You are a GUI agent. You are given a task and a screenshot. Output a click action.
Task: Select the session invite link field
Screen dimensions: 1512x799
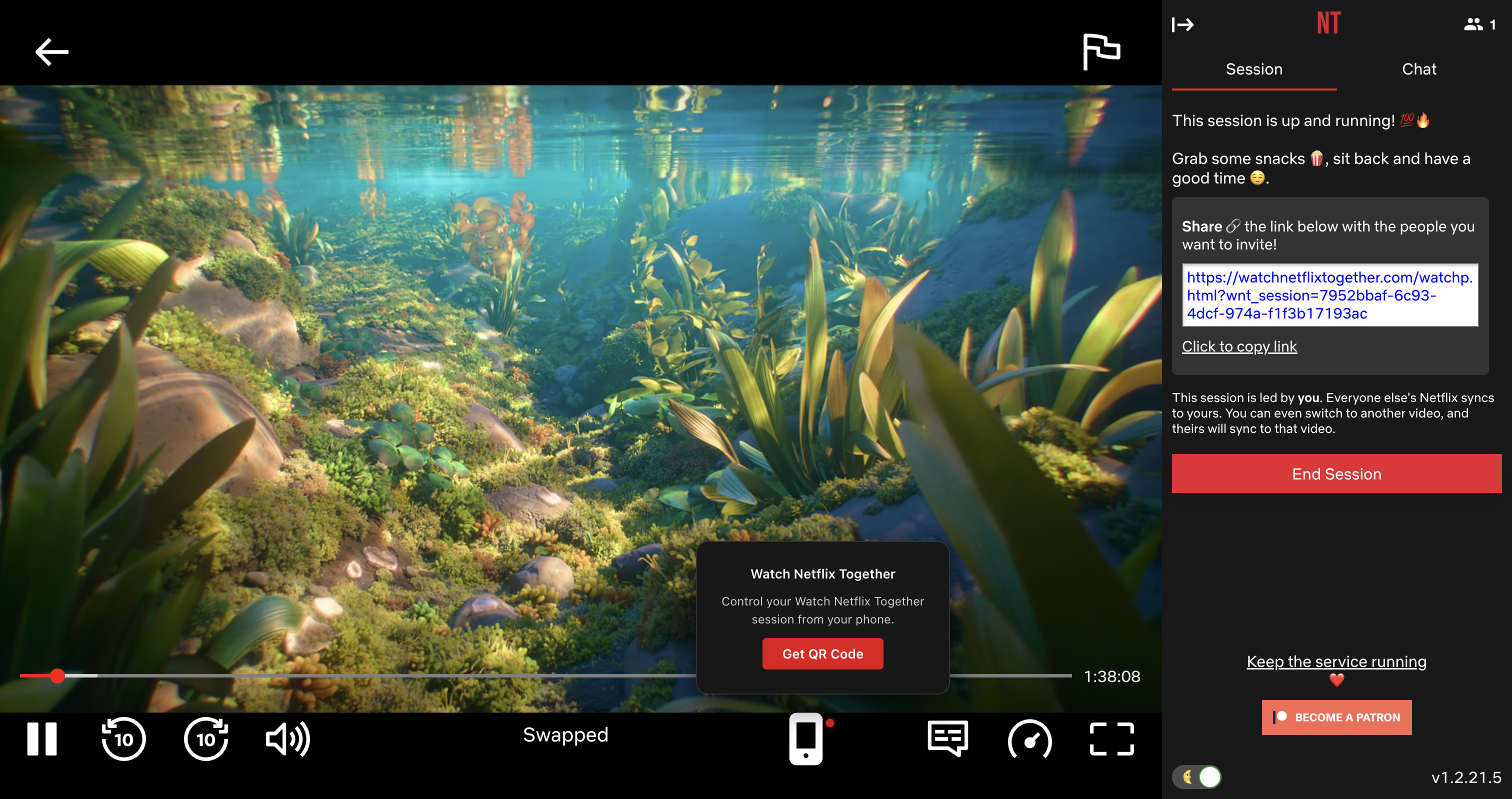click(1329, 294)
